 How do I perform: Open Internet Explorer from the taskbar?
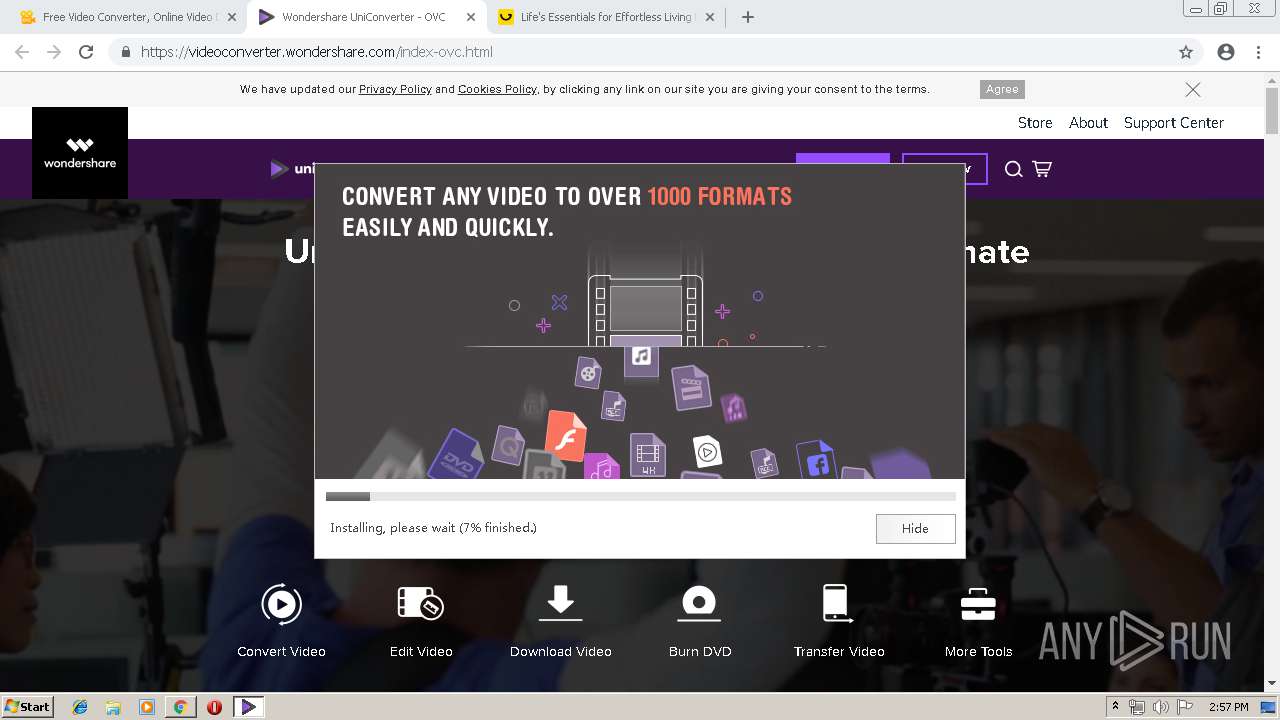[x=80, y=707]
